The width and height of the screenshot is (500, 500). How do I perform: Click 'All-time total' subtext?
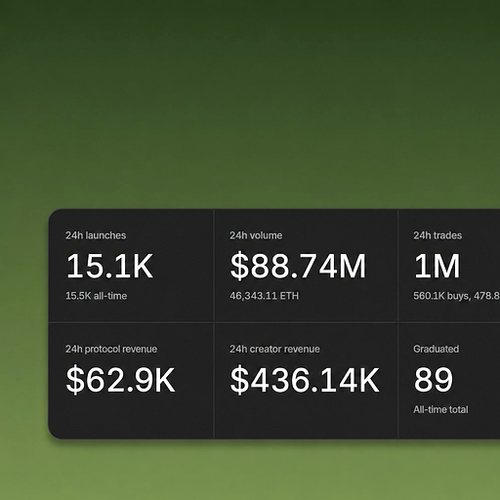(x=441, y=409)
